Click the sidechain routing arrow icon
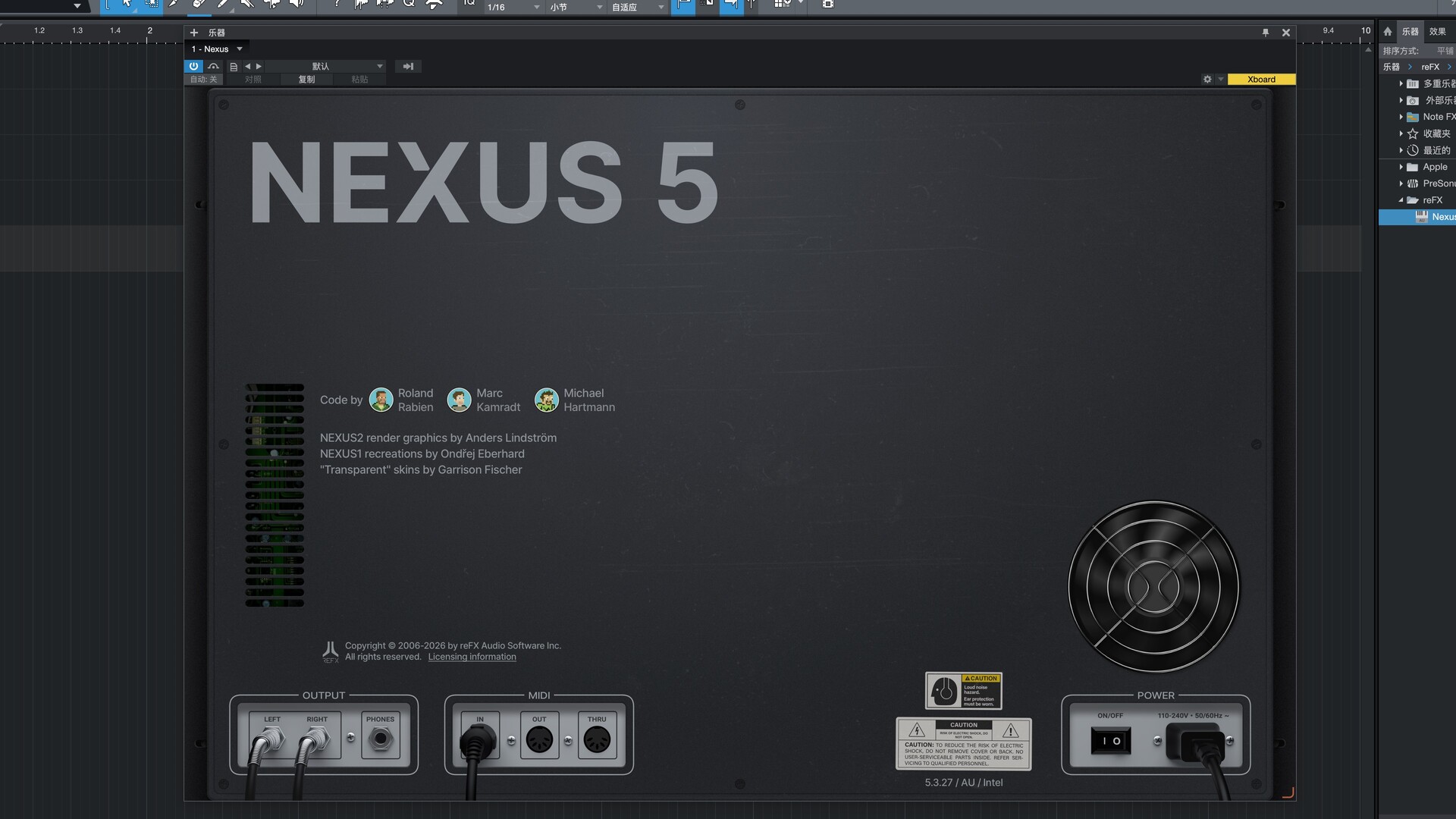This screenshot has height=819, width=1456. (x=408, y=67)
